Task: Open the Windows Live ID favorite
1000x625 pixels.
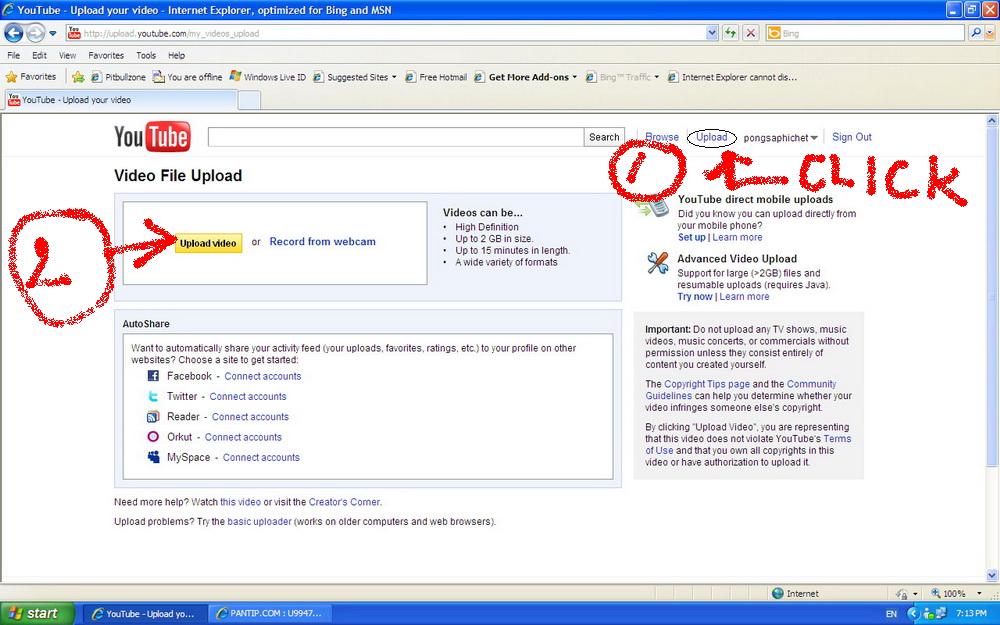Action: [267, 77]
